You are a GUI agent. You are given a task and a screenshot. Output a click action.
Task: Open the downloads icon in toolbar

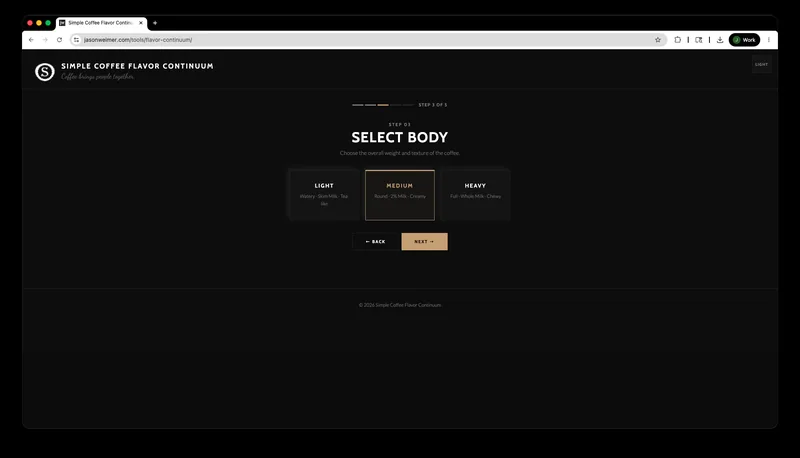(720, 40)
